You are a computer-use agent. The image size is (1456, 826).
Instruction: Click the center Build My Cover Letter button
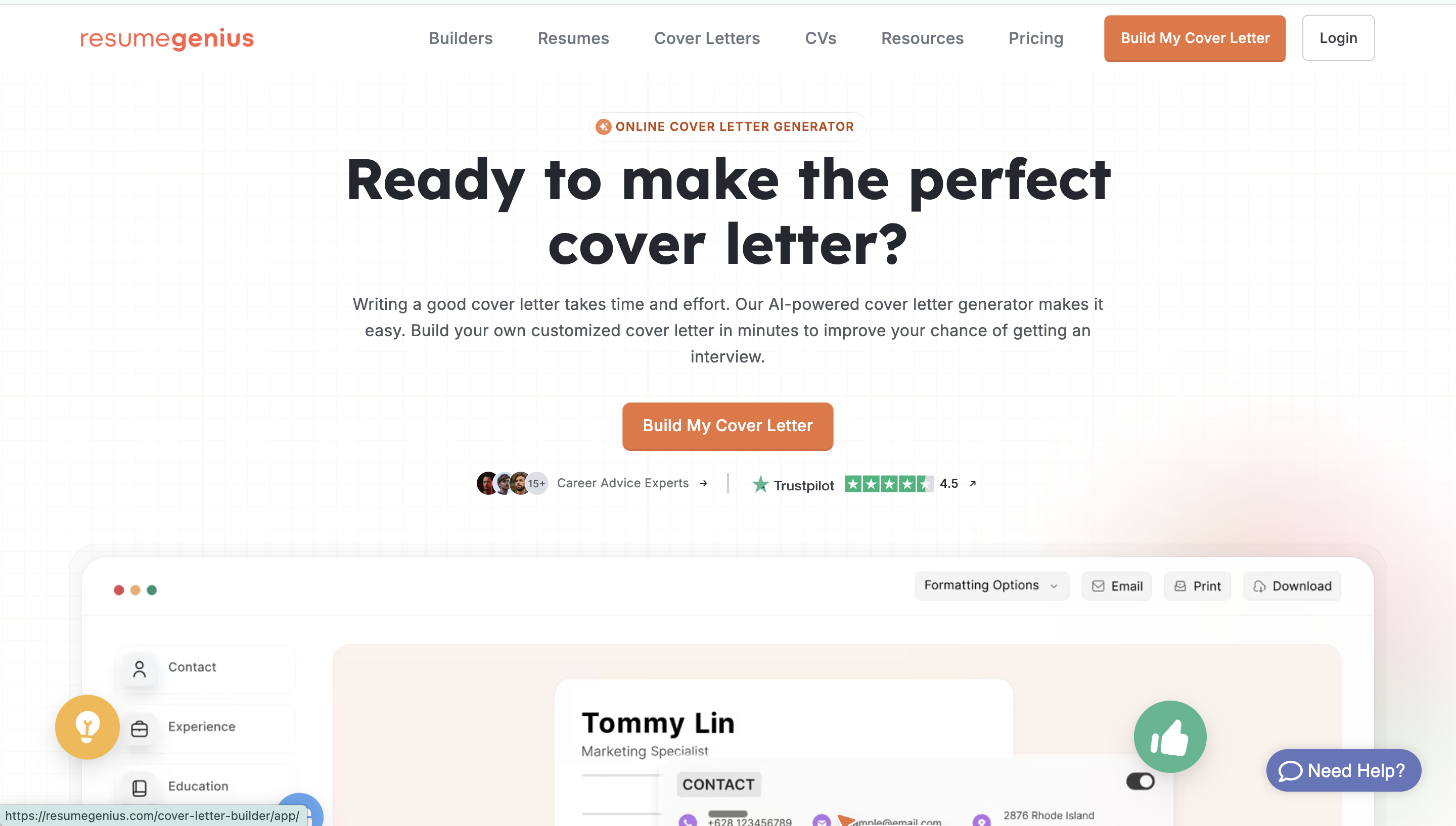727,426
